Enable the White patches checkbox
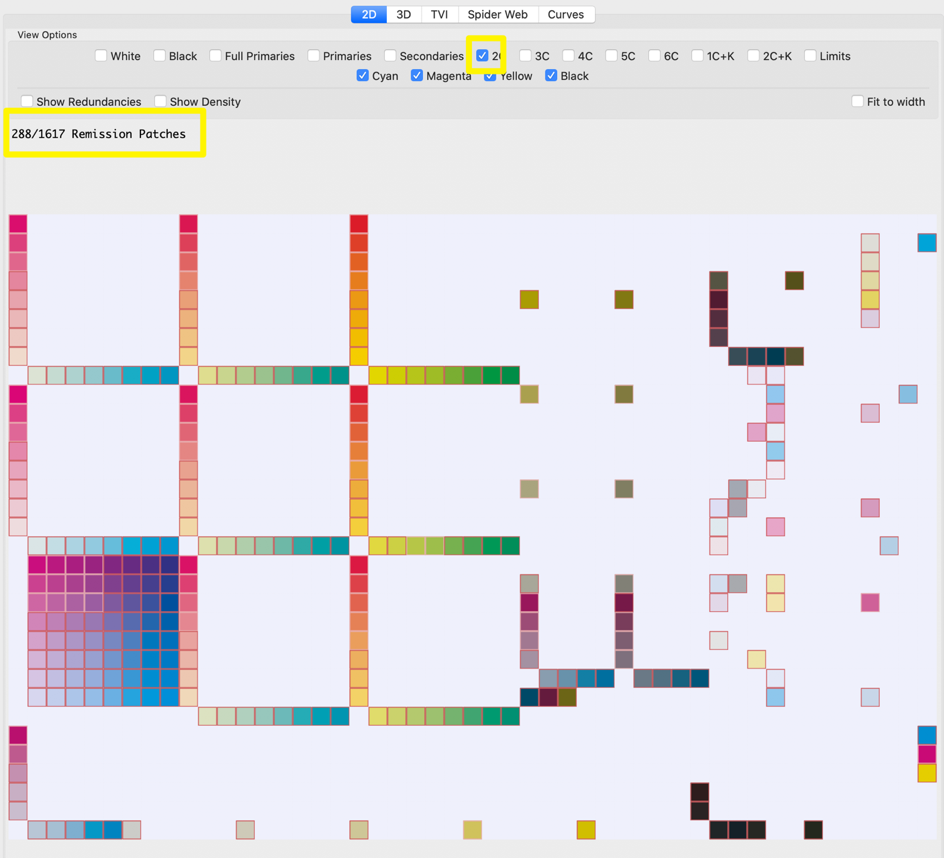The height and width of the screenshot is (858, 944). coord(101,56)
